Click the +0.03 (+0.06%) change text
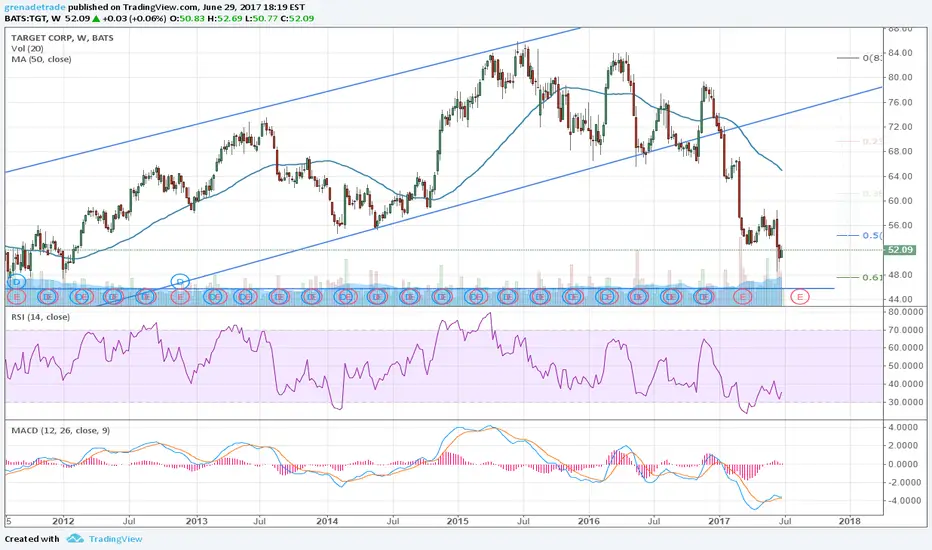Screen dimensions: 932x550 tap(134, 18)
